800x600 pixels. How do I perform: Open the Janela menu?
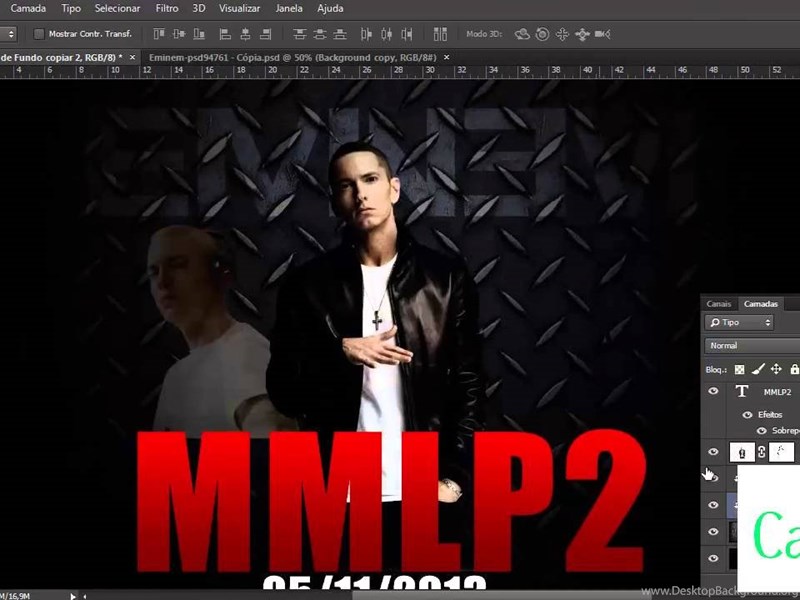(x=289, y=9)
